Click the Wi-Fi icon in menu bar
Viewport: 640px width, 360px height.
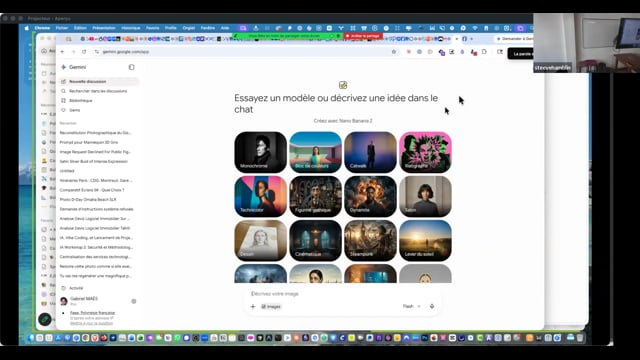coord(475,28)
